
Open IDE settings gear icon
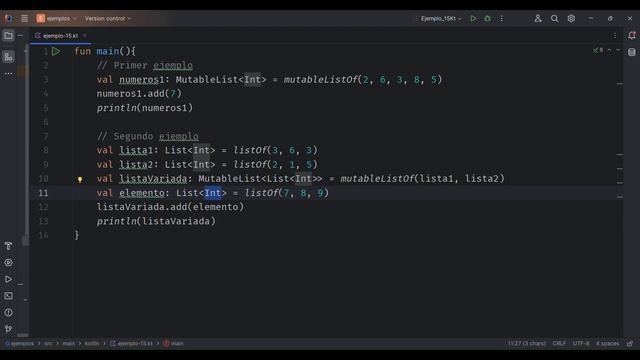point(571,18)
